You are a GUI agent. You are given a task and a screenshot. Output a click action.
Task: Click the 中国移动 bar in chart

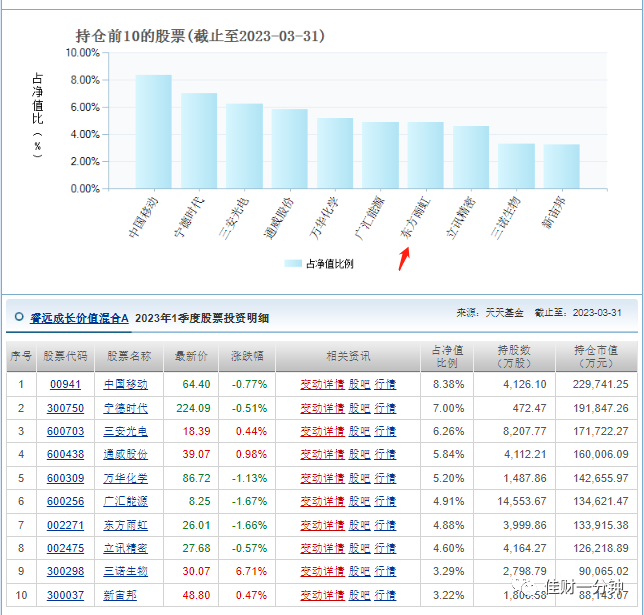coord(154,132)
